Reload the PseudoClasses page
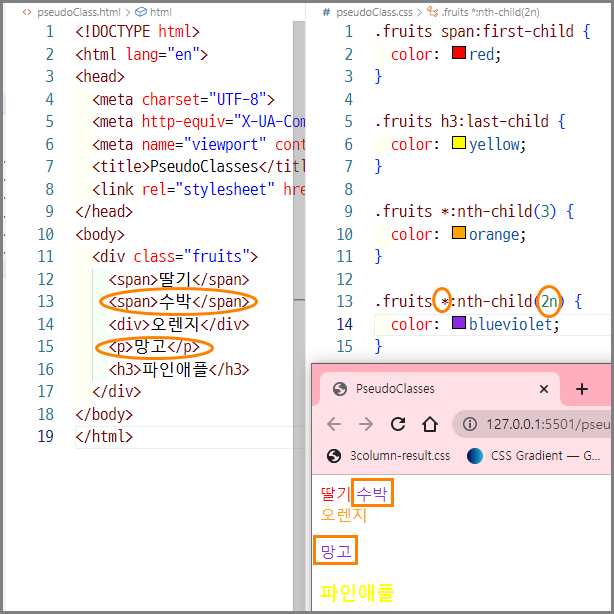Image resolution: width=614 pixels, height=614 pixels. 398,424
